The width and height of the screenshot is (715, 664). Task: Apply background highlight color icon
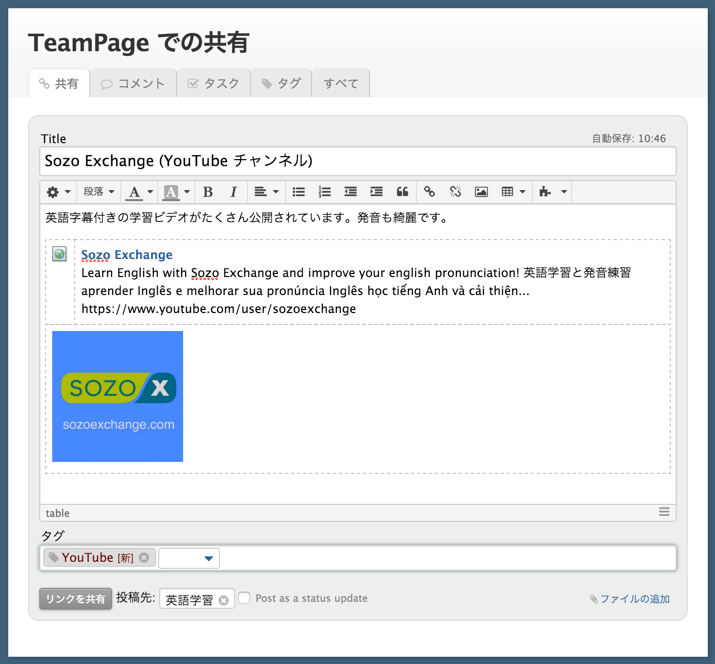click(x=171, y=192)
